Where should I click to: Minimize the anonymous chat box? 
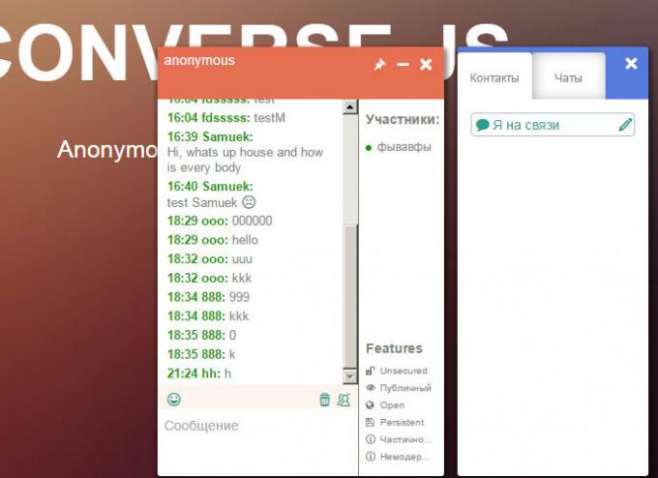pos(403,65)
